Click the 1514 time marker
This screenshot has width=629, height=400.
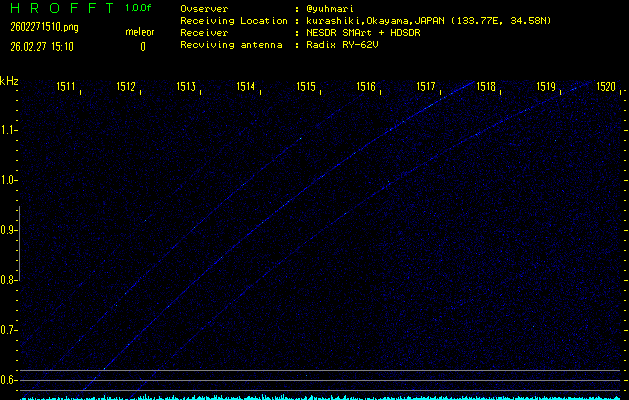point(246,87)
